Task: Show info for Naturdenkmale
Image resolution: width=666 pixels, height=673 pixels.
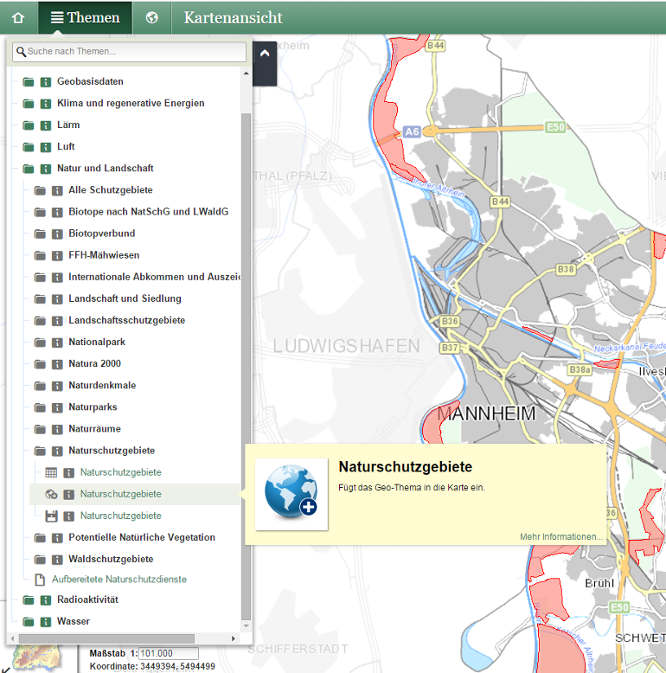Action: [57, 386]
